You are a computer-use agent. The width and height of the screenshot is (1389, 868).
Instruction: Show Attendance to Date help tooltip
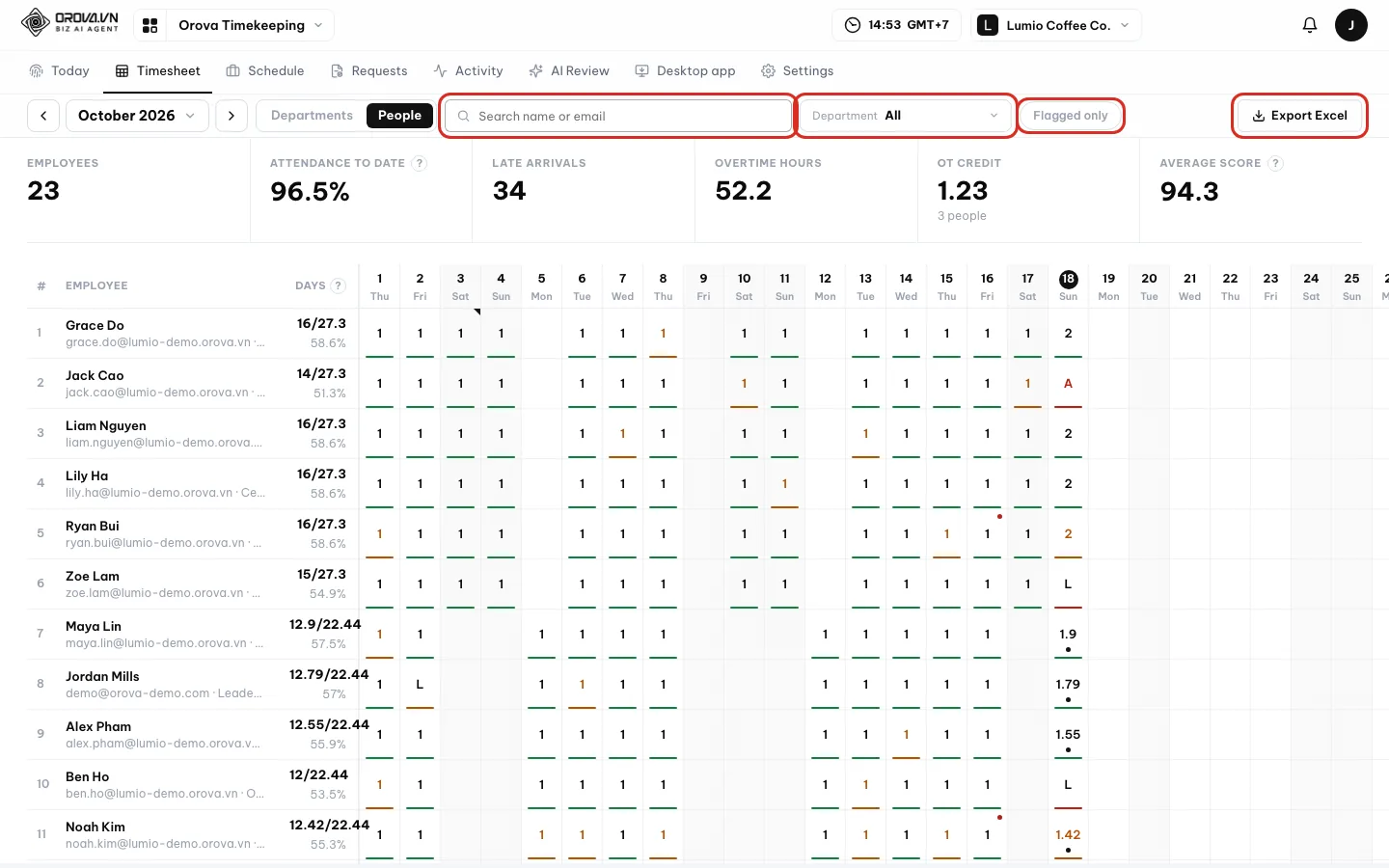(x=419, y=163)
